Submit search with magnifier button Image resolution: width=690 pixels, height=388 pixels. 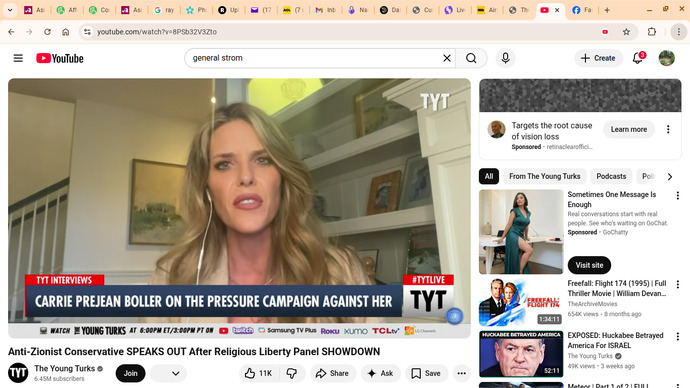(x=471, y=58)
